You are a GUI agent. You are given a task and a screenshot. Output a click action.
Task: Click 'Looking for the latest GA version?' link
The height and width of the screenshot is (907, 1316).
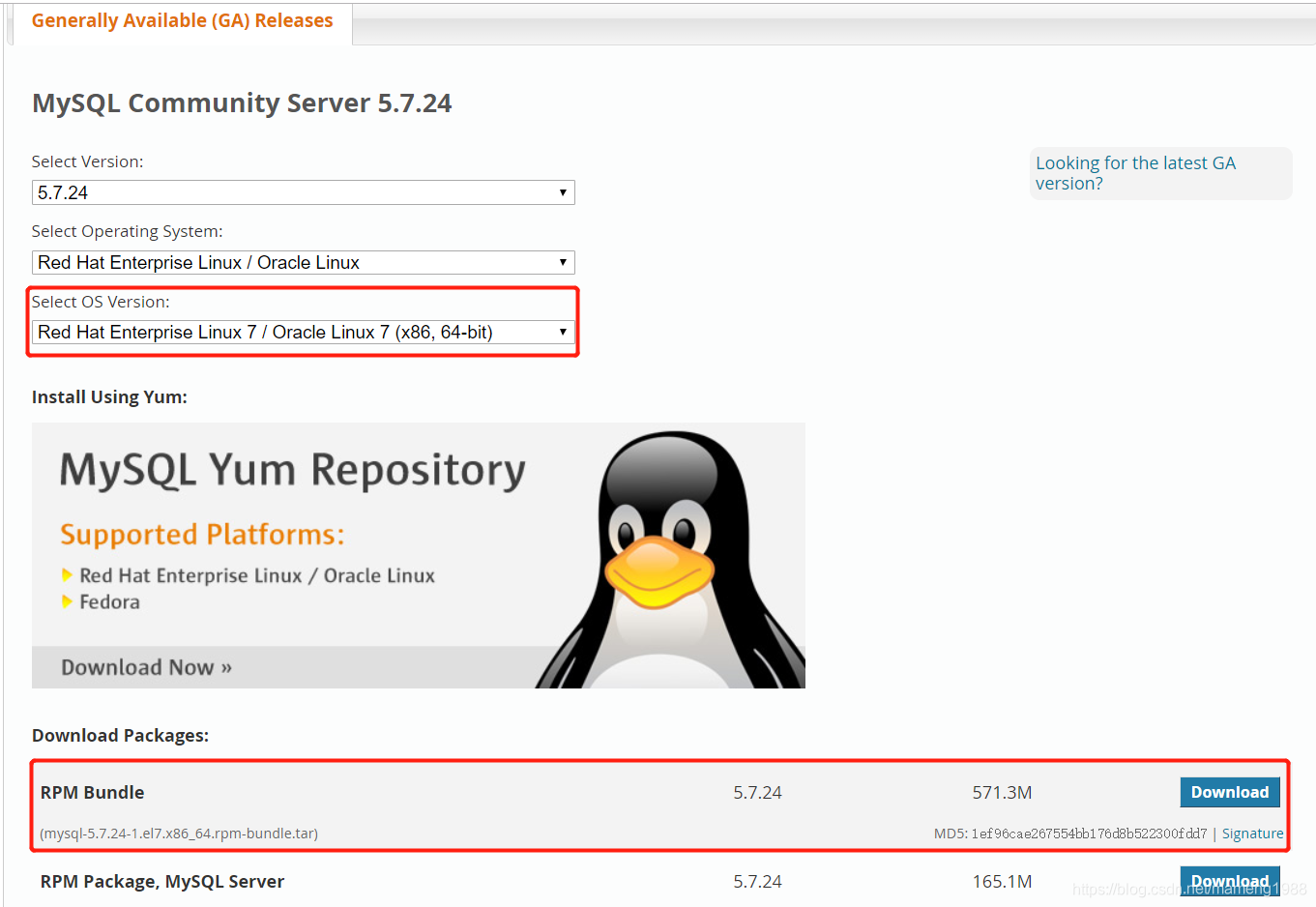(x=1135, y=173)
